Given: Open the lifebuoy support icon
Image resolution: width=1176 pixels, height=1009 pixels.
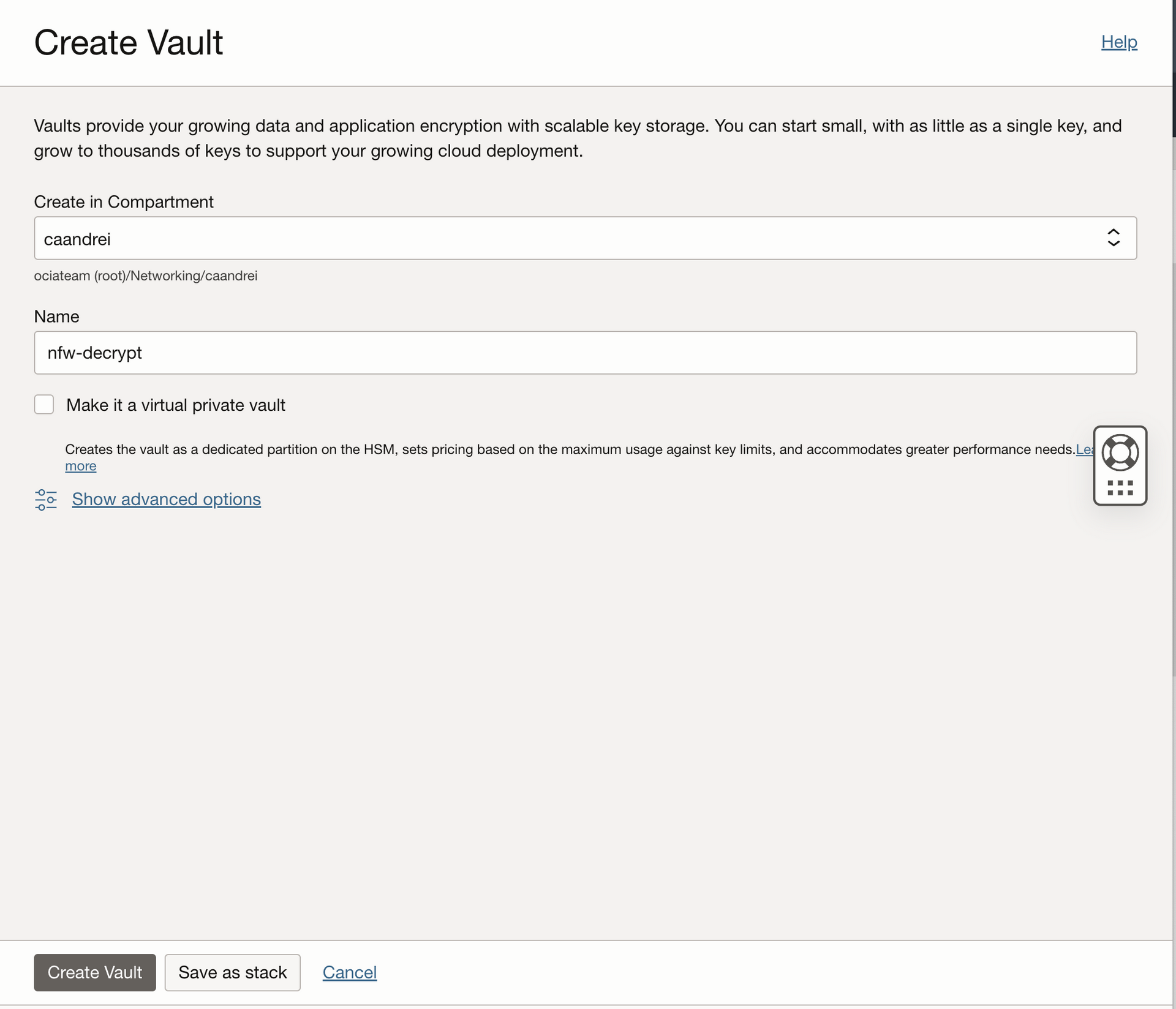Looking at the screenshot, I should (x=1120, y=452).
